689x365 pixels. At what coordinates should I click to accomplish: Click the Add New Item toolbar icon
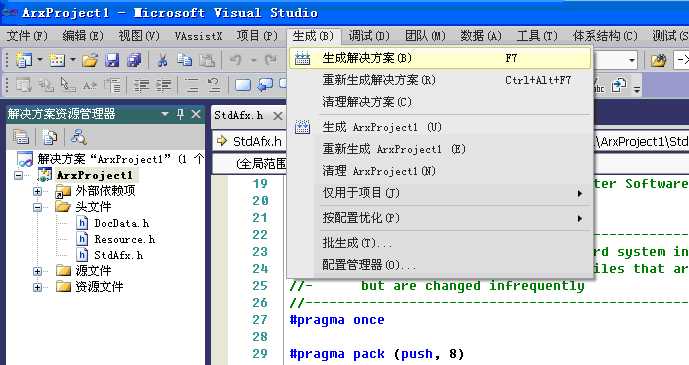click(57, 60)
